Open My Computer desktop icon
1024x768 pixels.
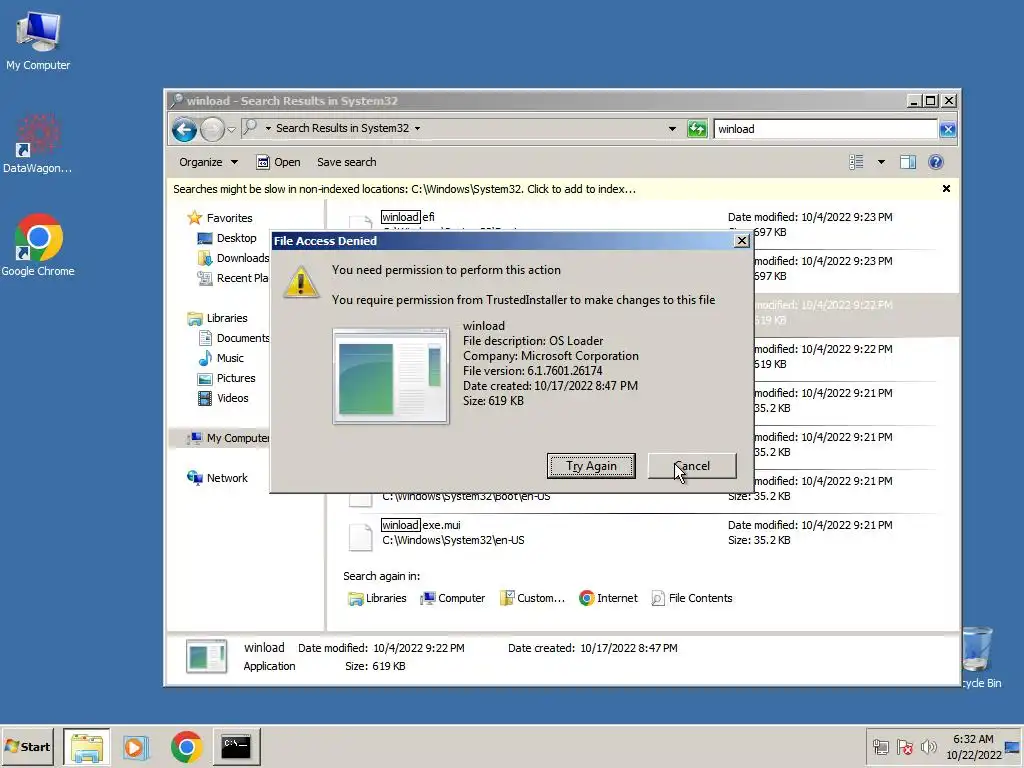click(38, 40)
